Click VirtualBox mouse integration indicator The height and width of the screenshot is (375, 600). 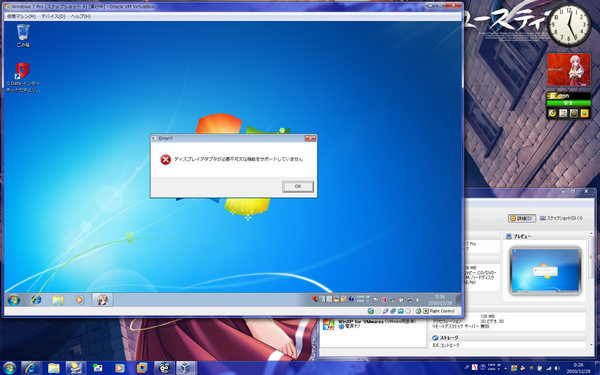(418, 311)
